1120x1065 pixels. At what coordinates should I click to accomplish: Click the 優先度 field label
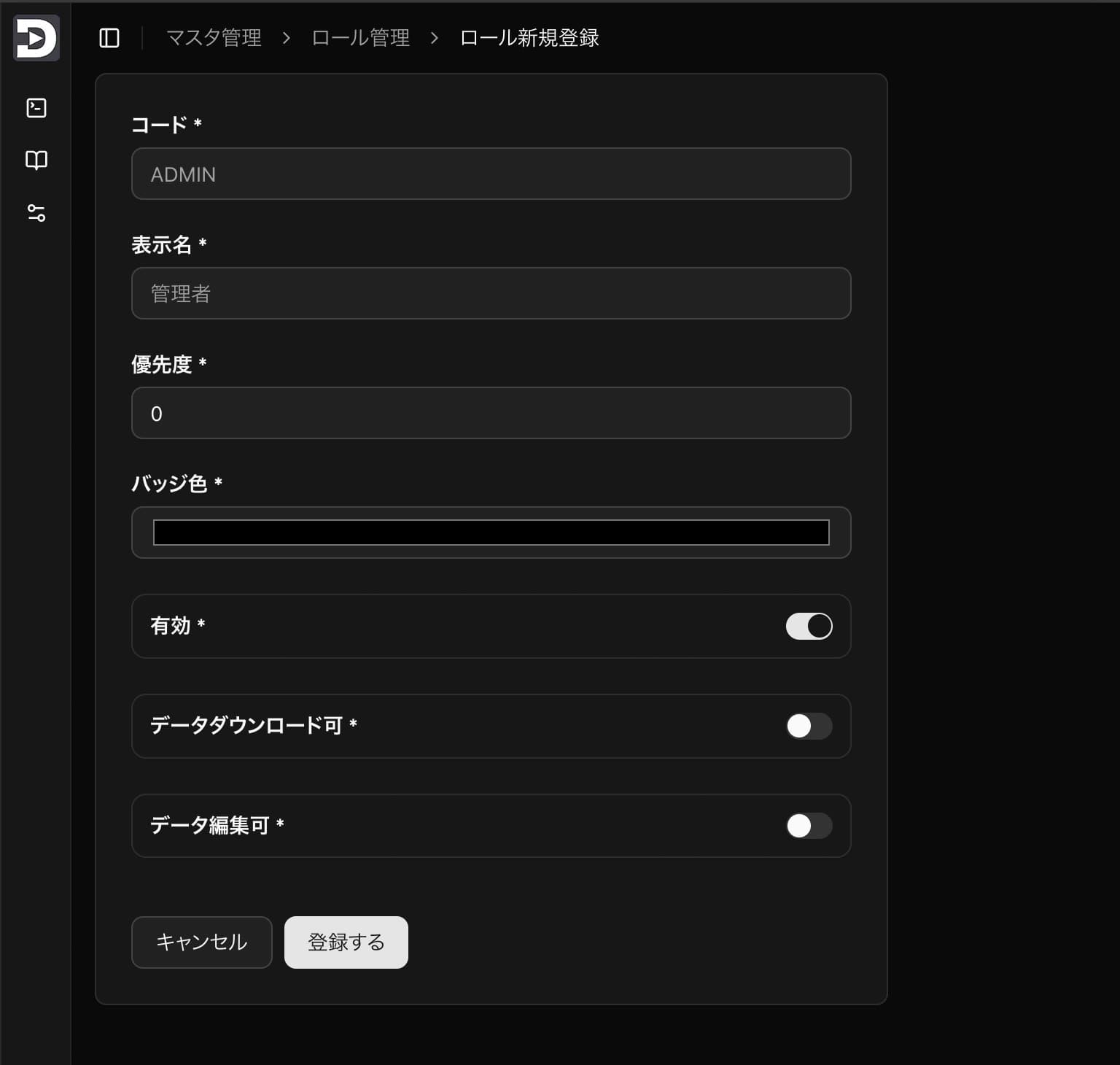tap(169, 364)
